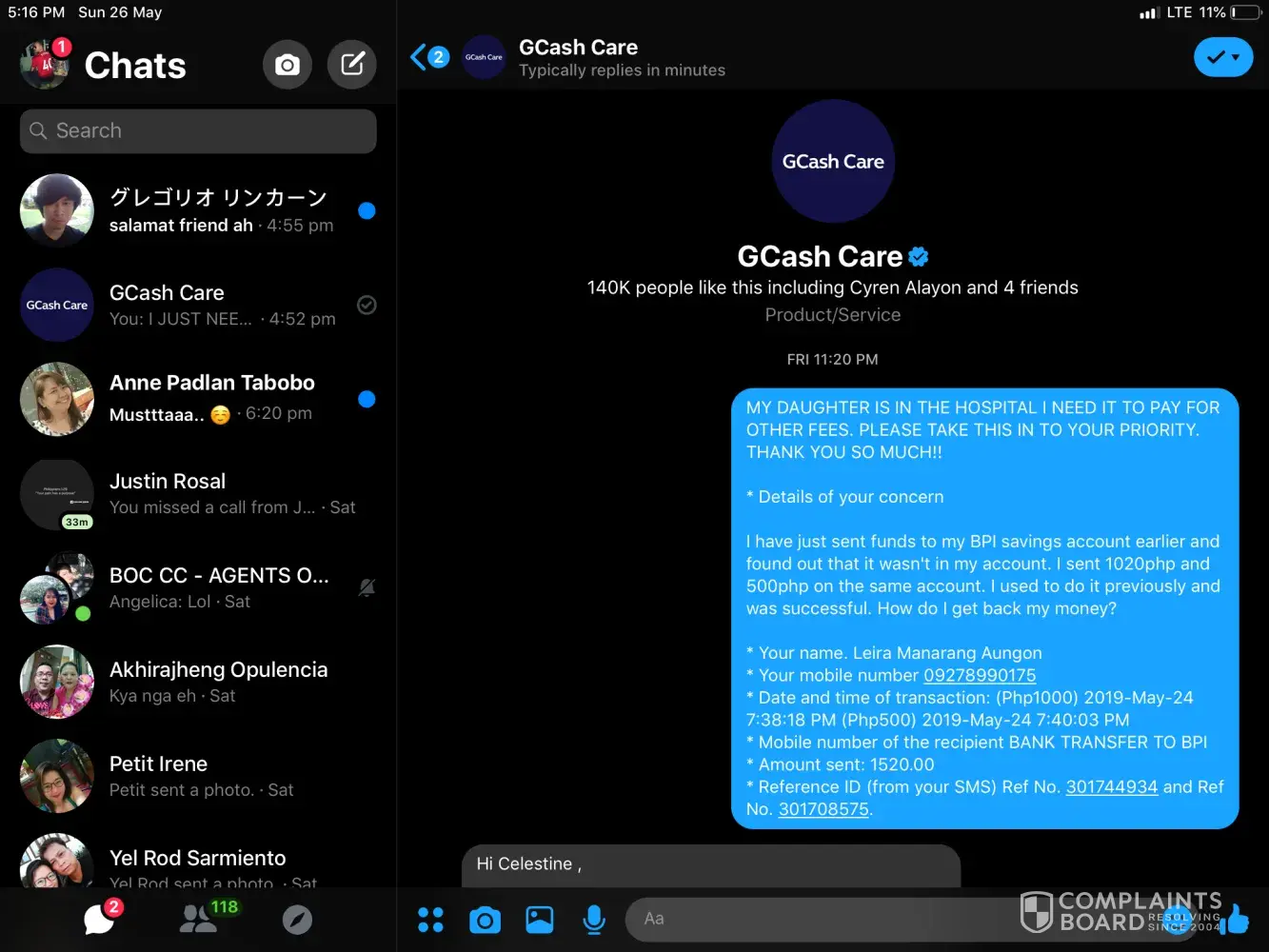Screen dimensions: 1269x952
Task: Open your profile picture in Chats header
Action: point(45,65)
